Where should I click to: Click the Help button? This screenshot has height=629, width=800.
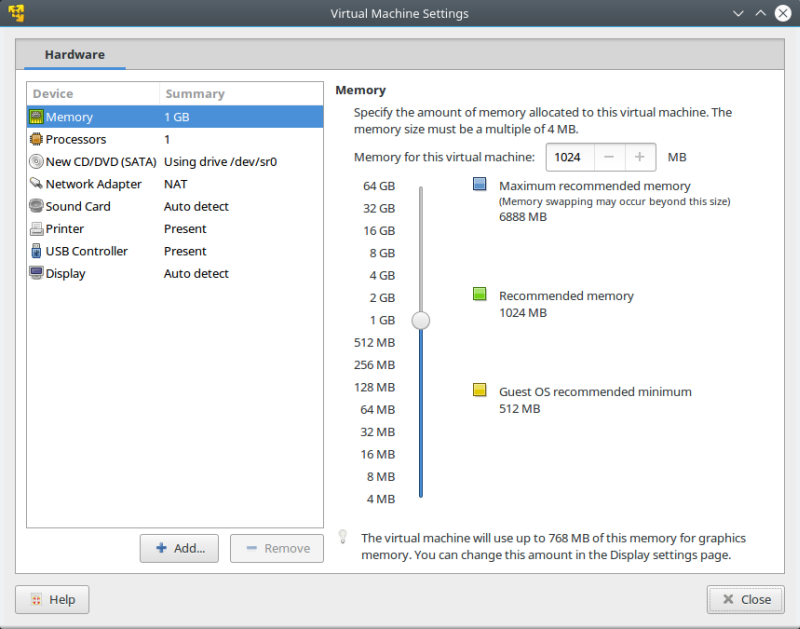click(51, 599)
